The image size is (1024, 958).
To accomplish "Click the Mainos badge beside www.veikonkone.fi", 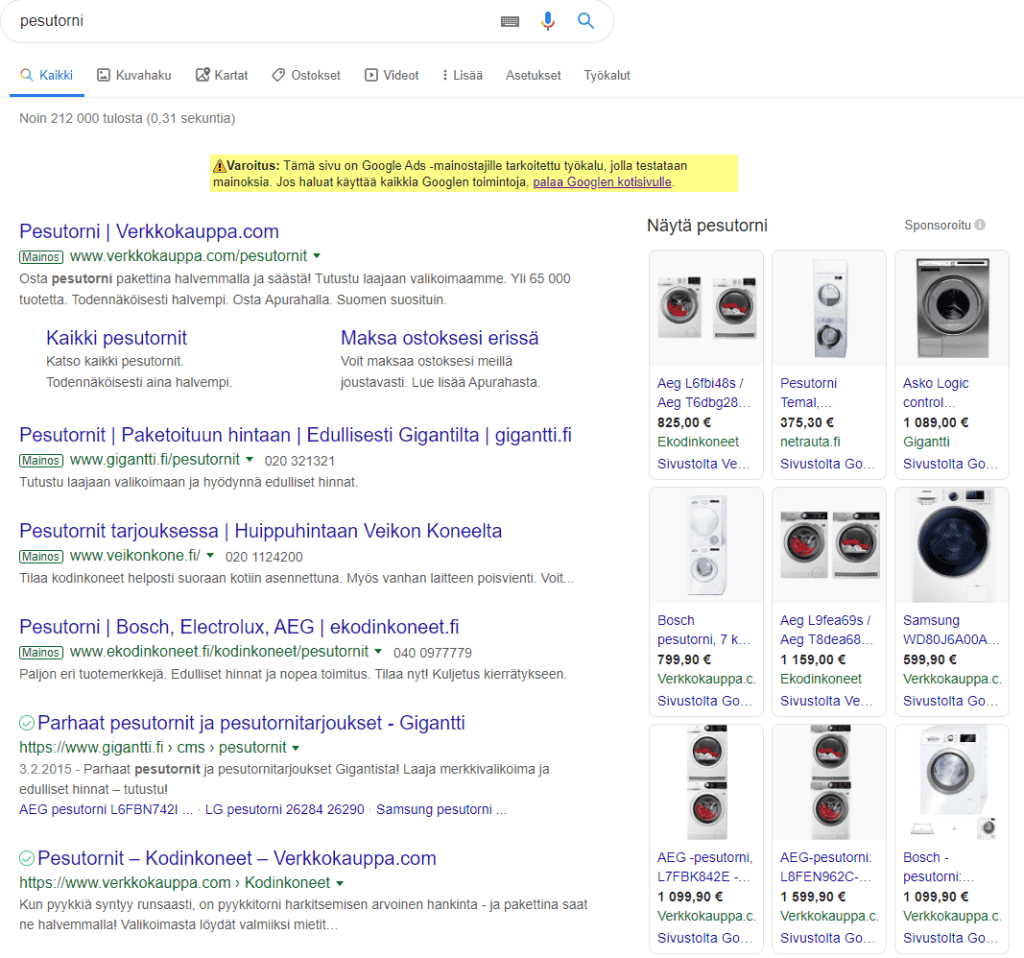I will [41, 556].
